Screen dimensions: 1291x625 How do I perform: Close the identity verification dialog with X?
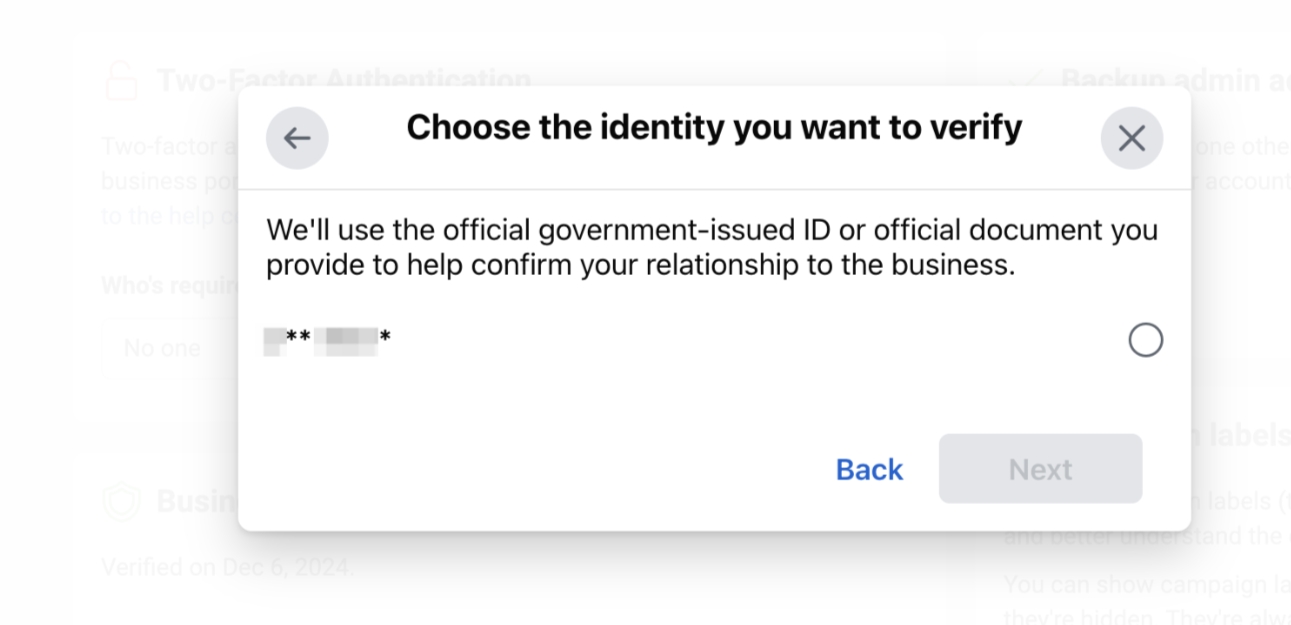[x=1131, y=138]
